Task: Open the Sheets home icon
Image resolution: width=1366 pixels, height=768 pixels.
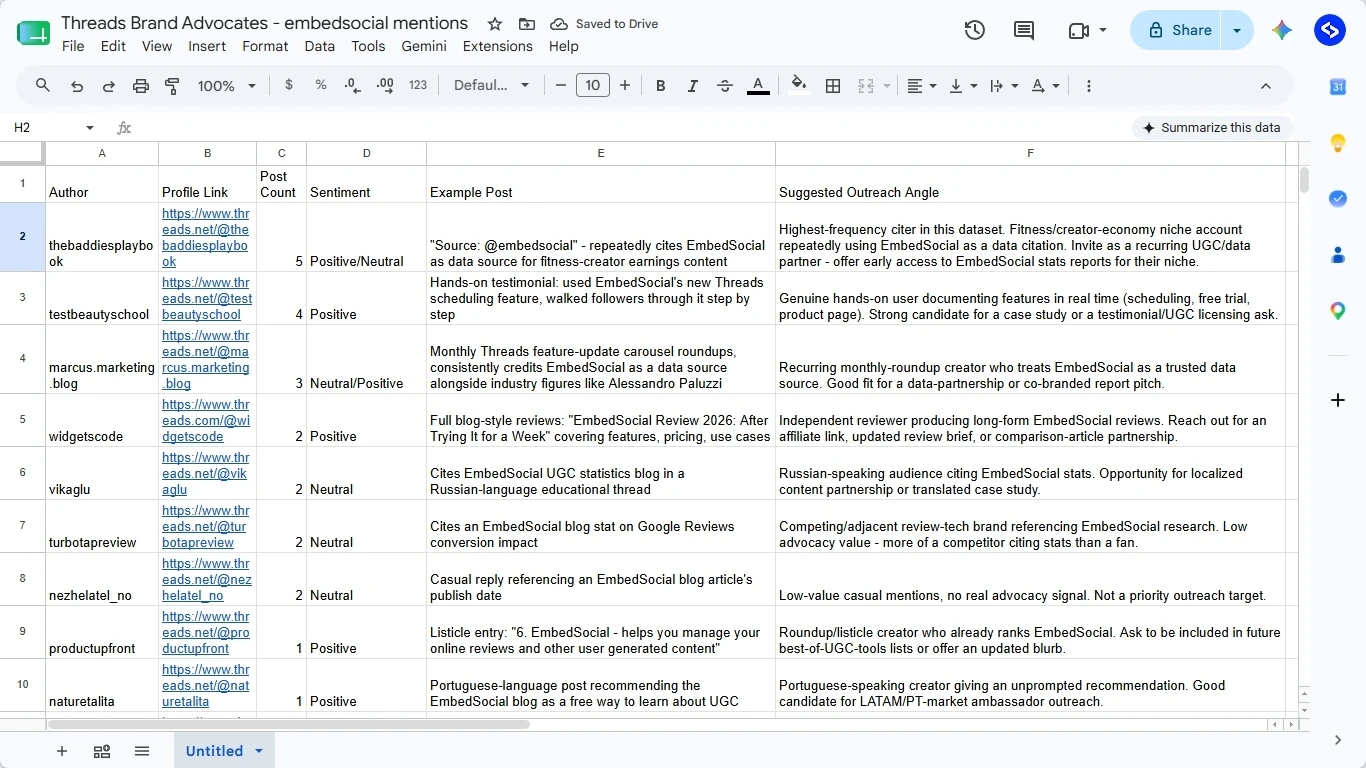Action: (33, 32)
